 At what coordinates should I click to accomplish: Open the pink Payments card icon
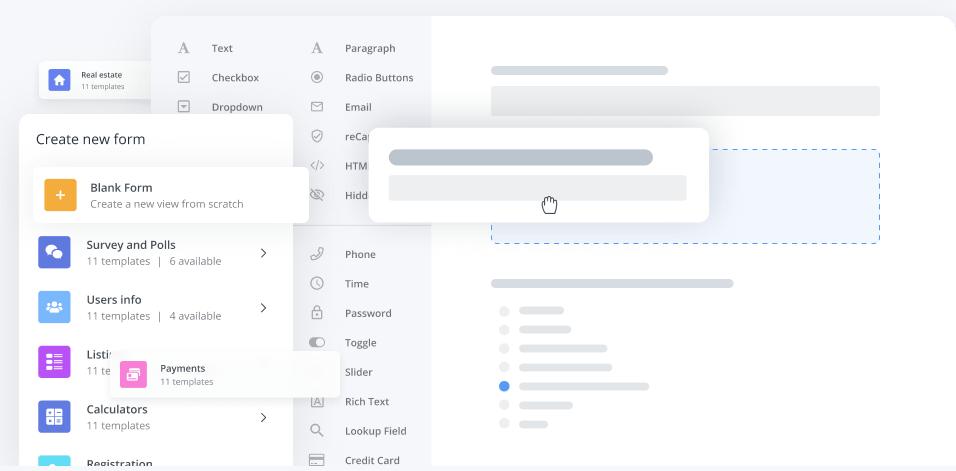click(x=134, y=374)
